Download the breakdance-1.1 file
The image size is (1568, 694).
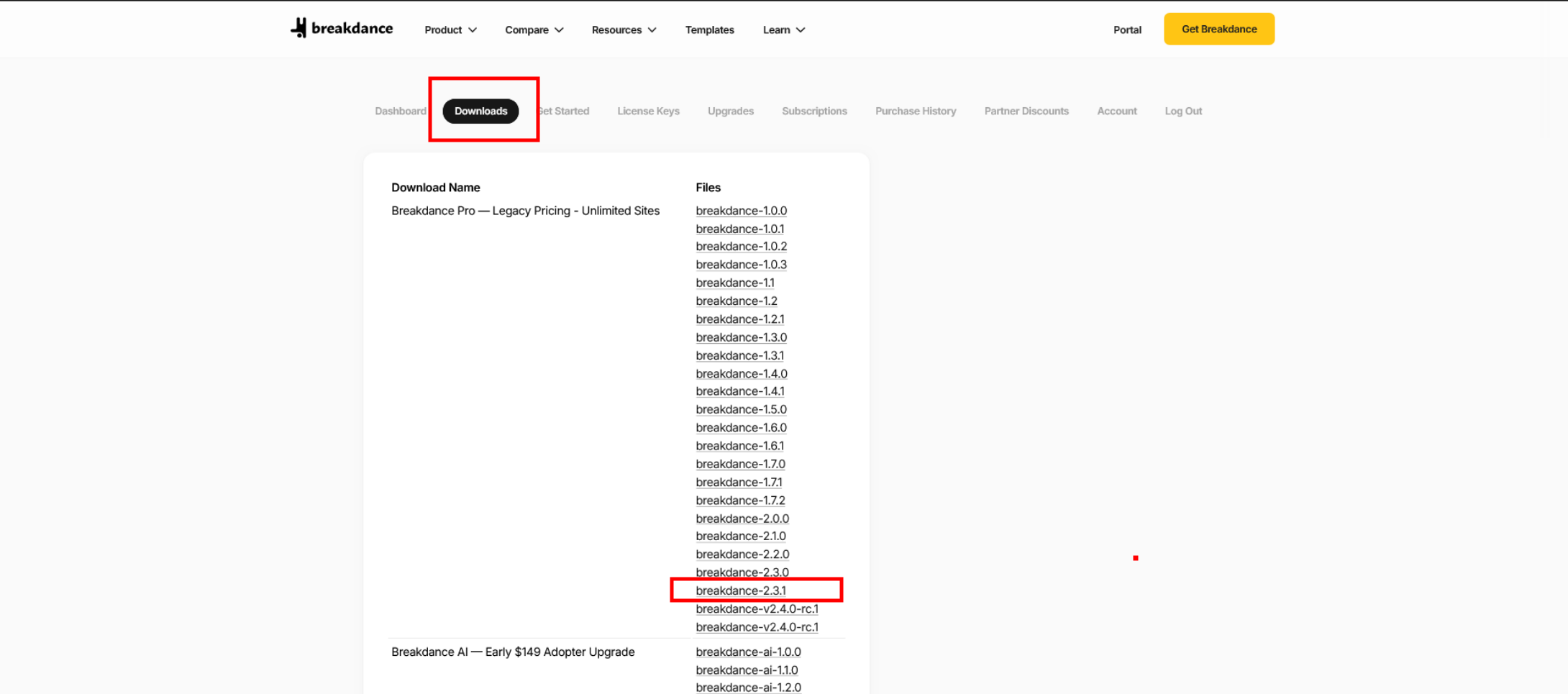coord(735,283)
